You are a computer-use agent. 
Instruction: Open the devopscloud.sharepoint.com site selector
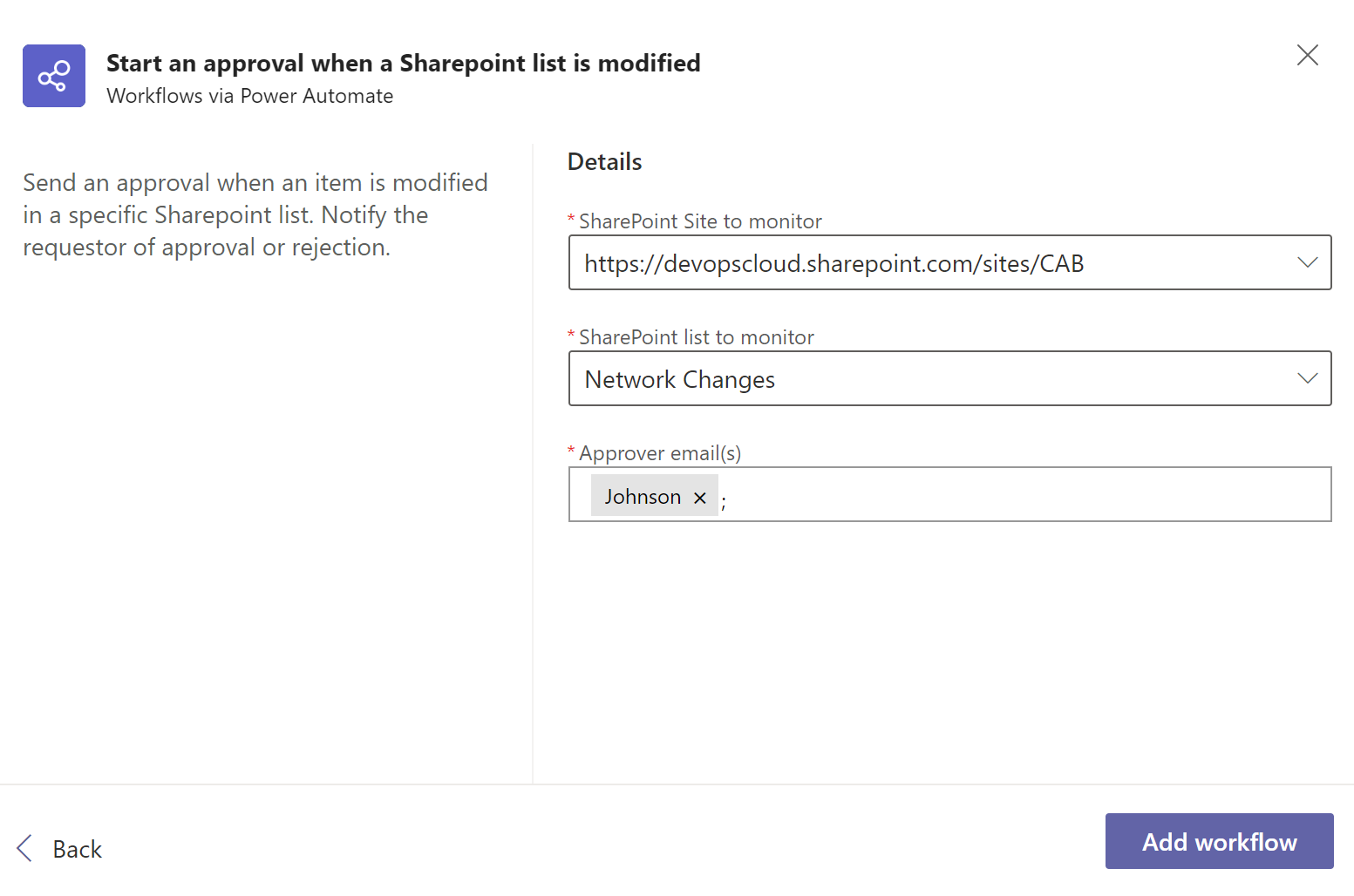(x=933, y=262)
